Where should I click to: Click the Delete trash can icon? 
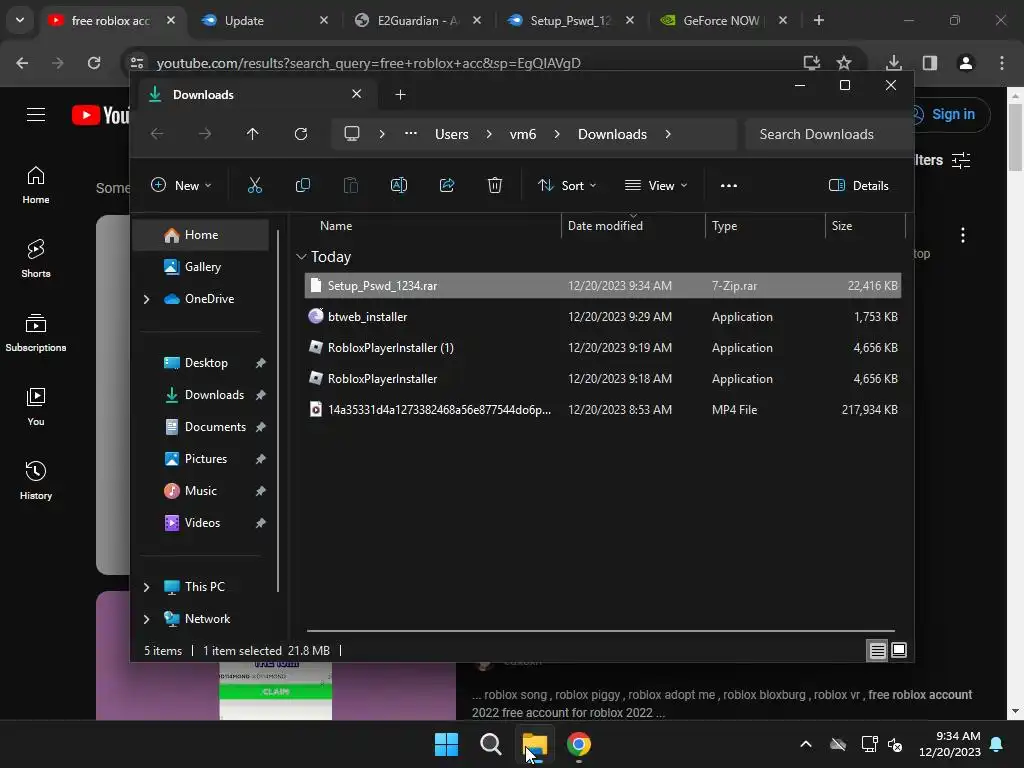point(495,185)
